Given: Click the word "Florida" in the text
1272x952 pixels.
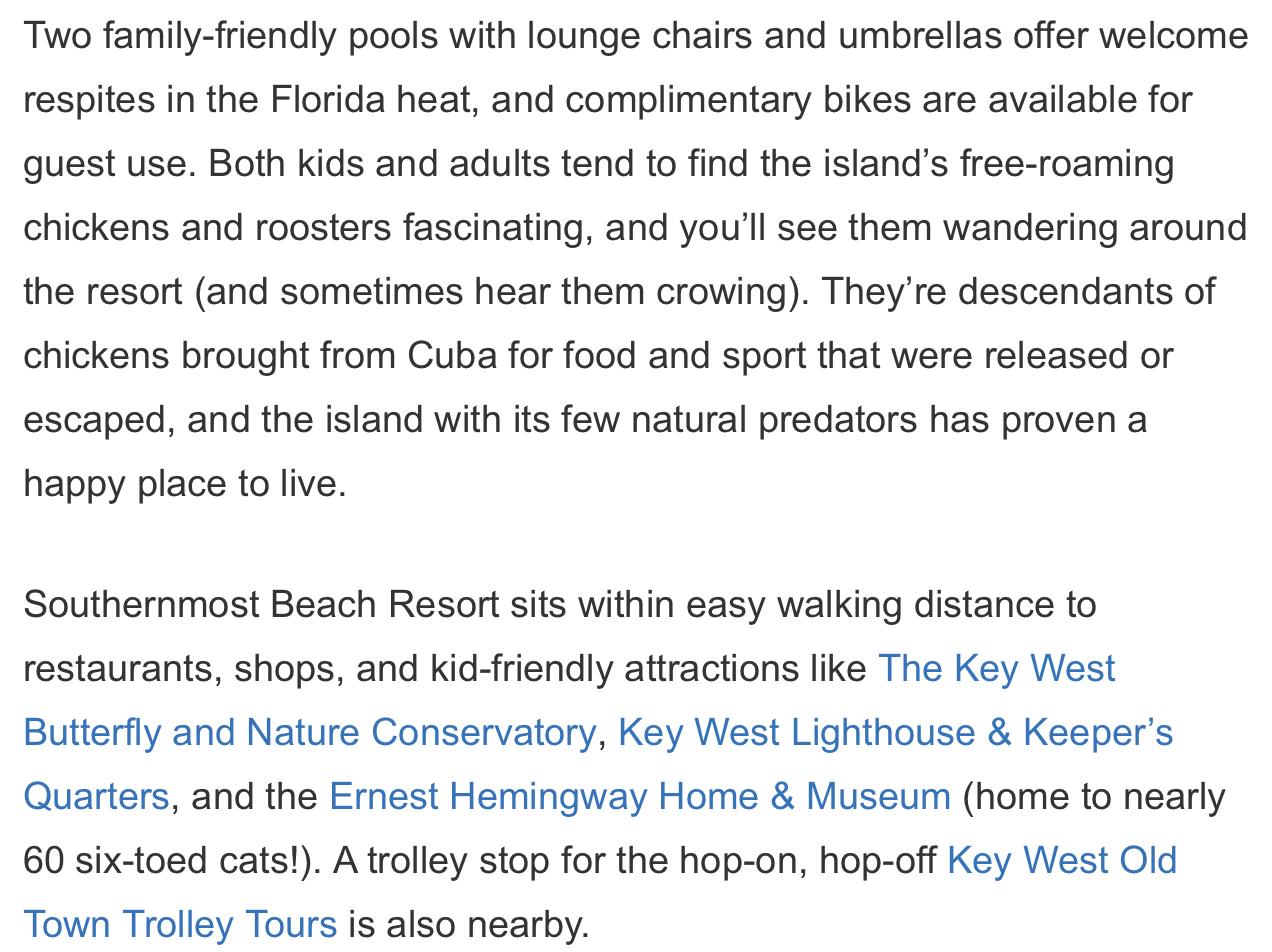Looking at the screenshot, I should (x=328, y=100).
